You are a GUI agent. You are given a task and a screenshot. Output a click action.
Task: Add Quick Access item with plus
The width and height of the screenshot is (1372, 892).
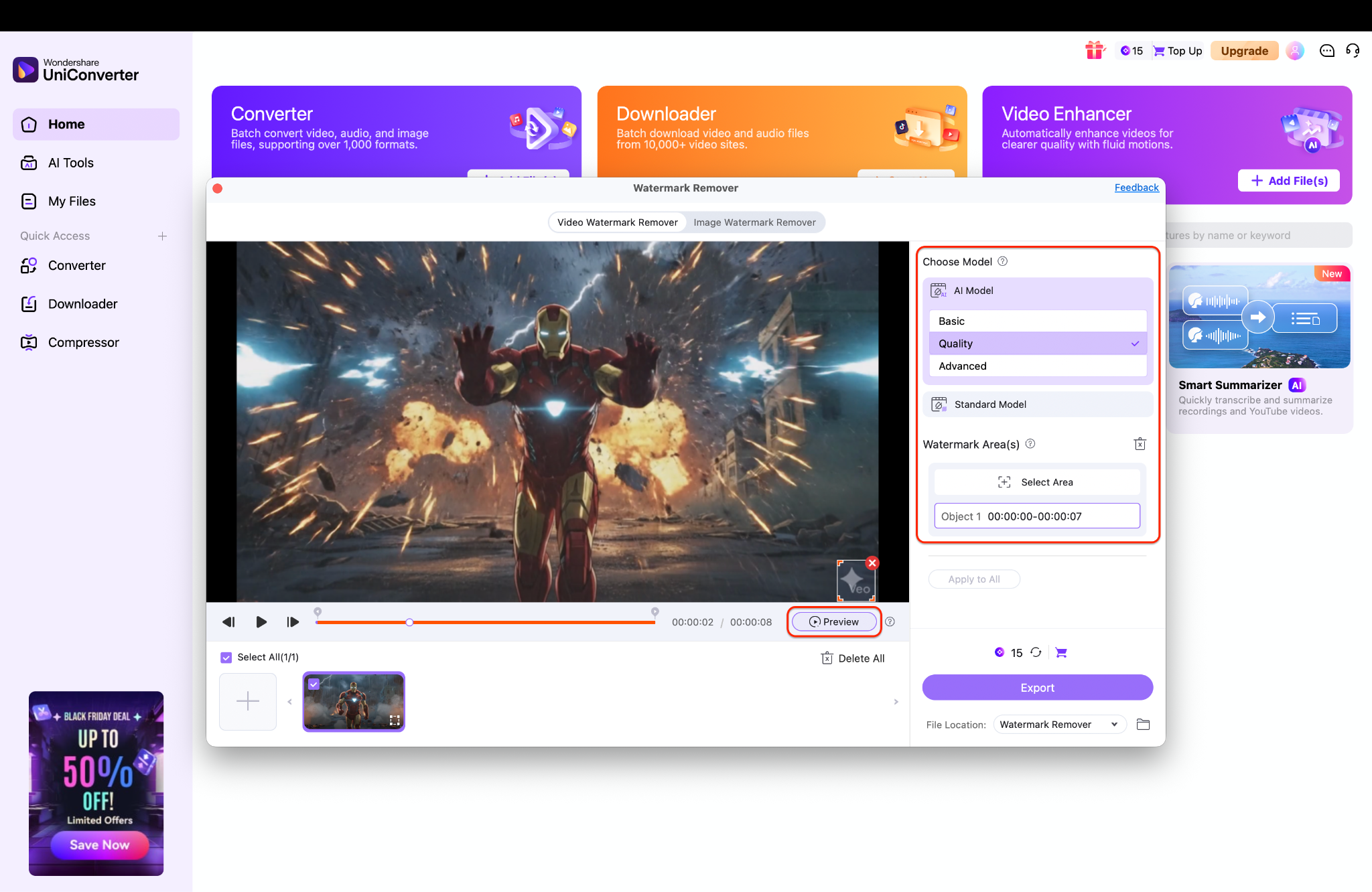click(162, 236)
